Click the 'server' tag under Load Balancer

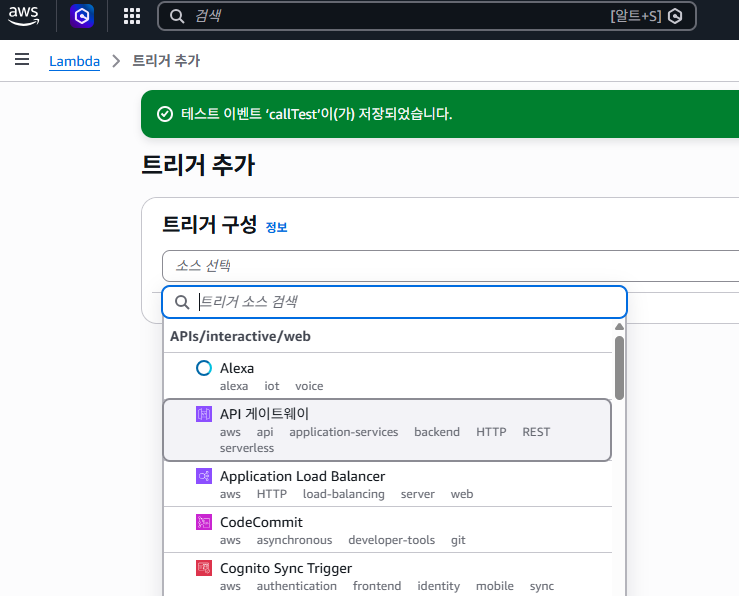pos(418,494)
